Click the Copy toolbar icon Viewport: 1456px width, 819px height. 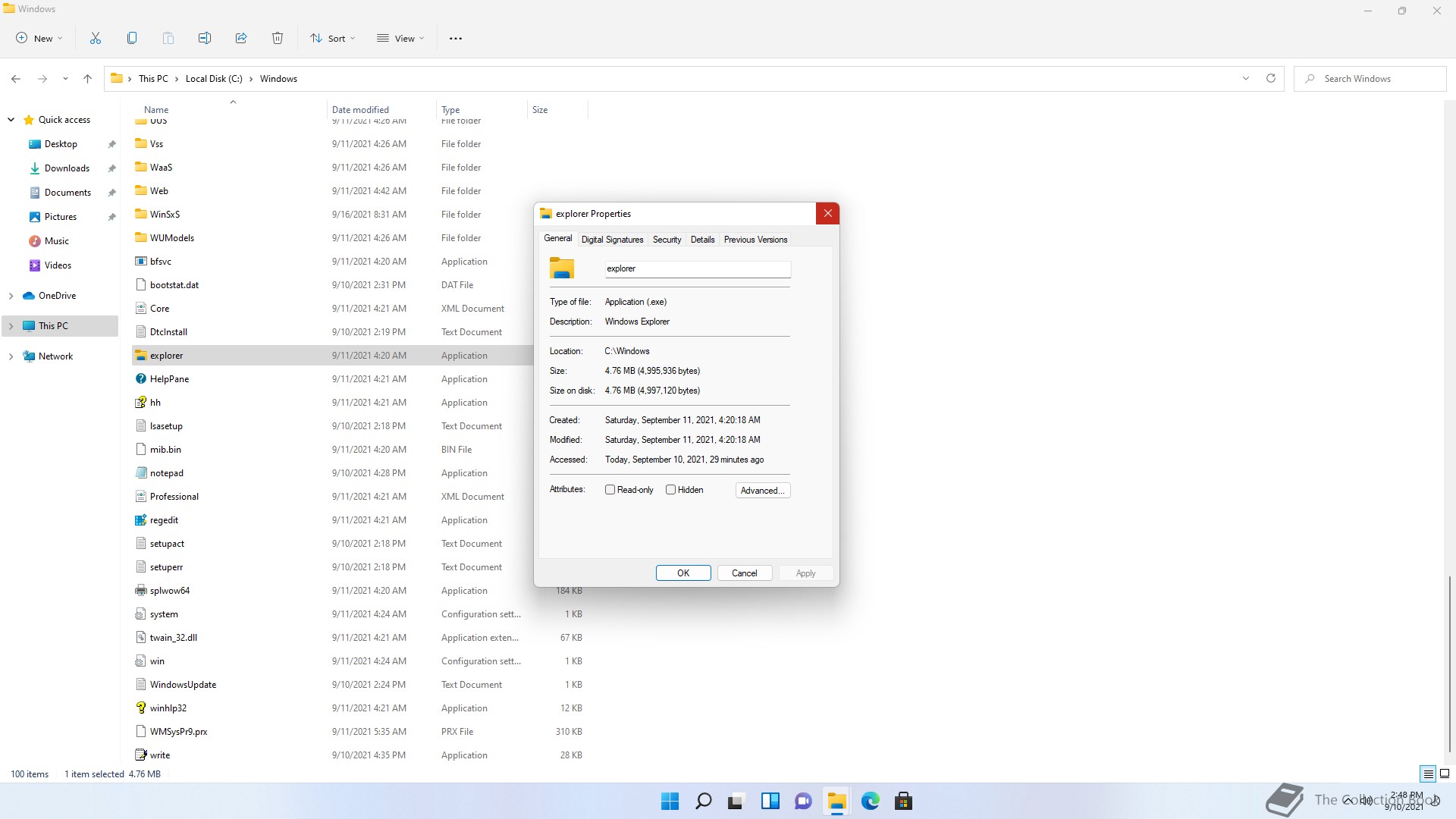point(132,38)
